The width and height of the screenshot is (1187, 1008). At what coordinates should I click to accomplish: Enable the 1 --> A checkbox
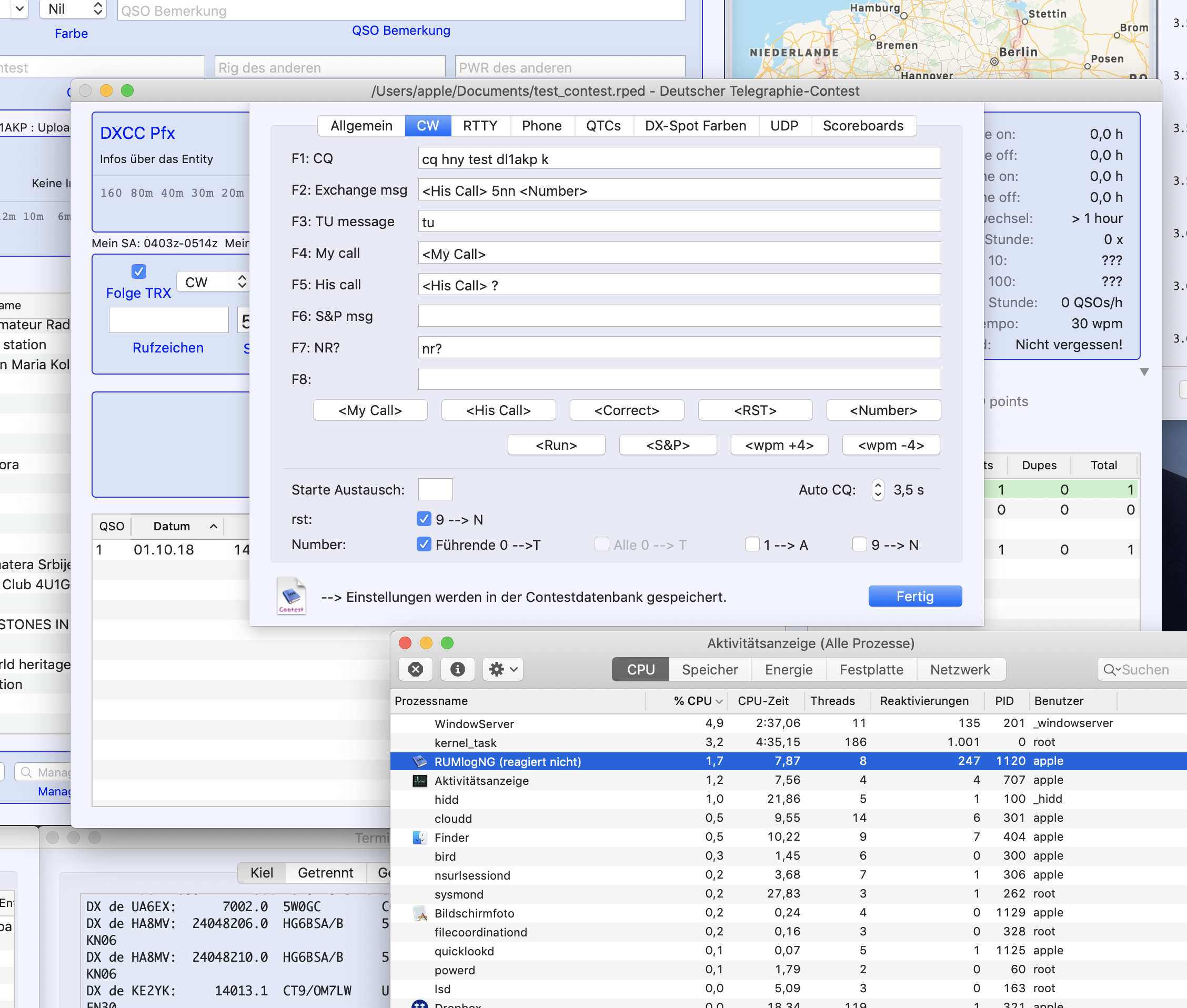tap(752, 544)
